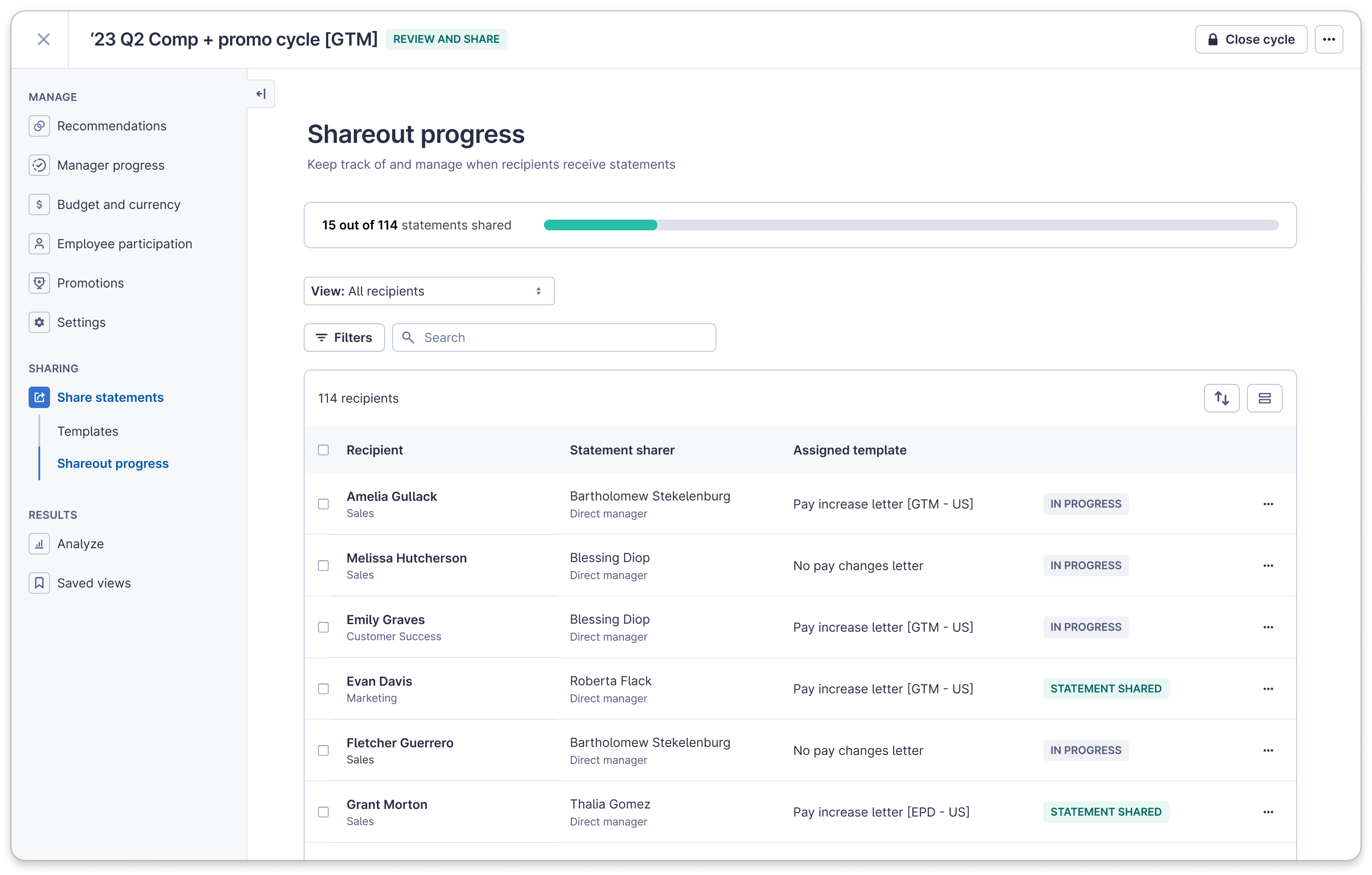Open the Promotions trophy icon
The height and width of the screenshot is (875, 1372).
tap(39, 283)
